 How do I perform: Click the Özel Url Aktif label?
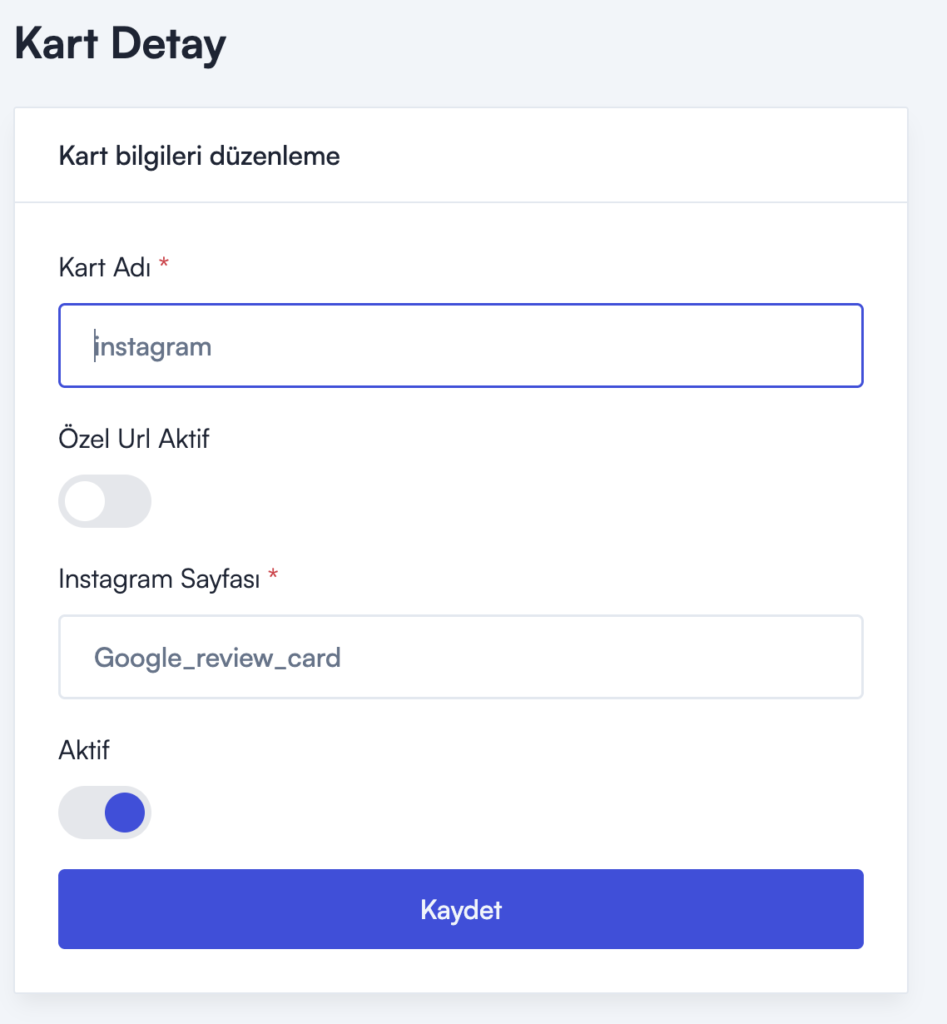click(x=134, y=438)
